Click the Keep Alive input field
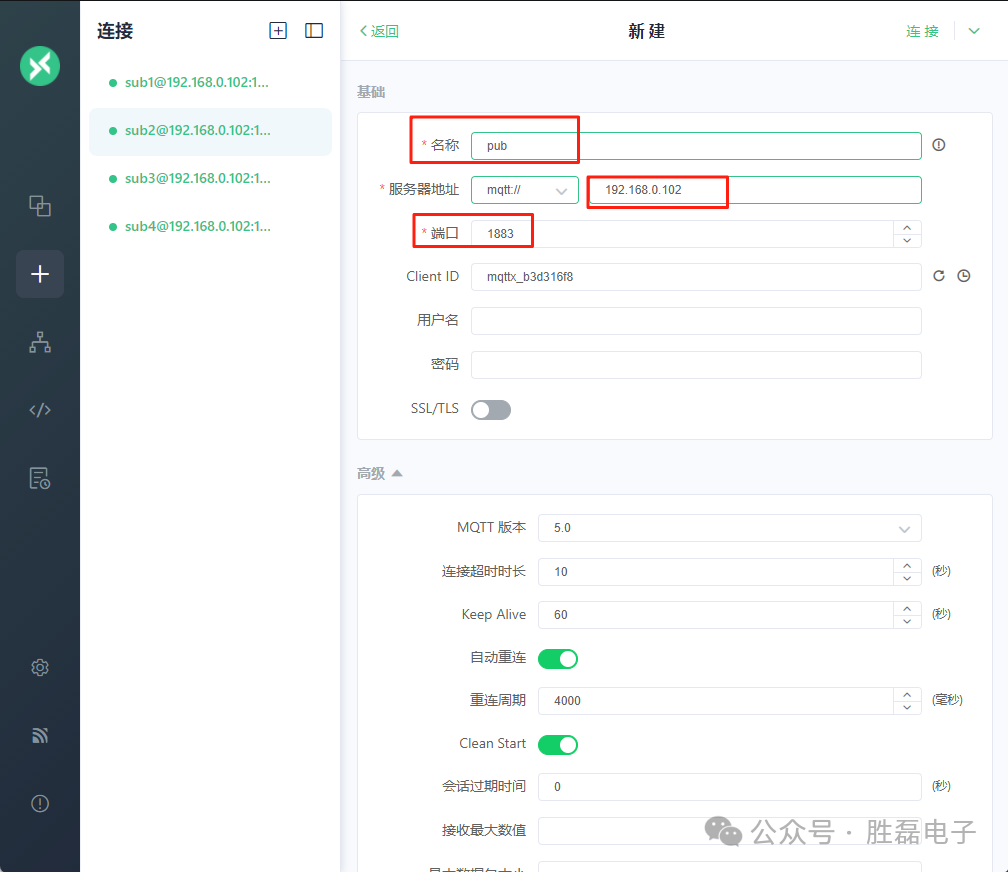 716,615
